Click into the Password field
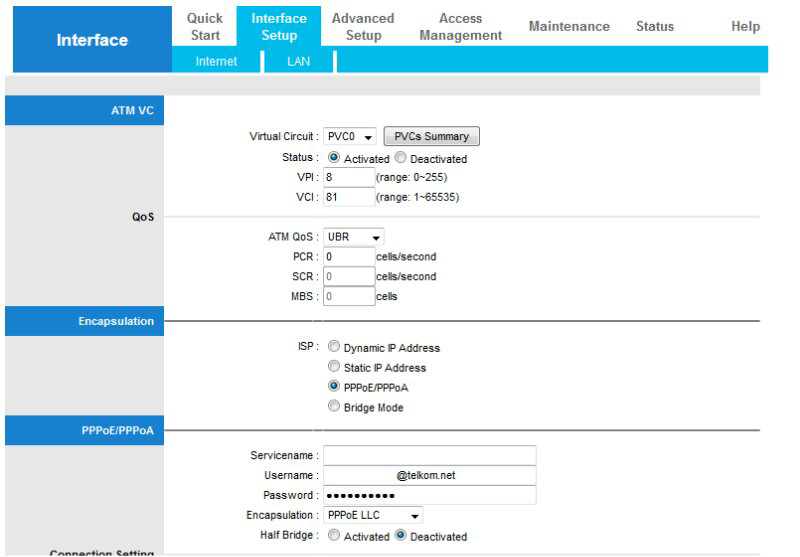 pos(429,495)
